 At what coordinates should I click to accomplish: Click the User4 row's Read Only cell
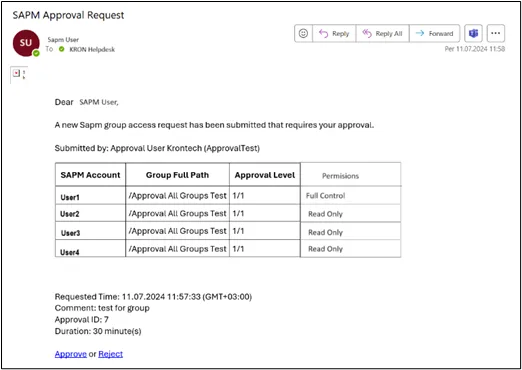tap(351, 249)
